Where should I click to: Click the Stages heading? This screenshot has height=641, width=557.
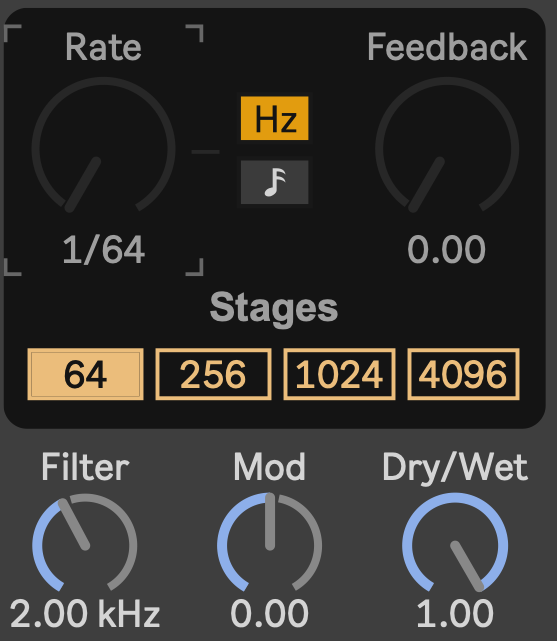click(x=274, y=308)
